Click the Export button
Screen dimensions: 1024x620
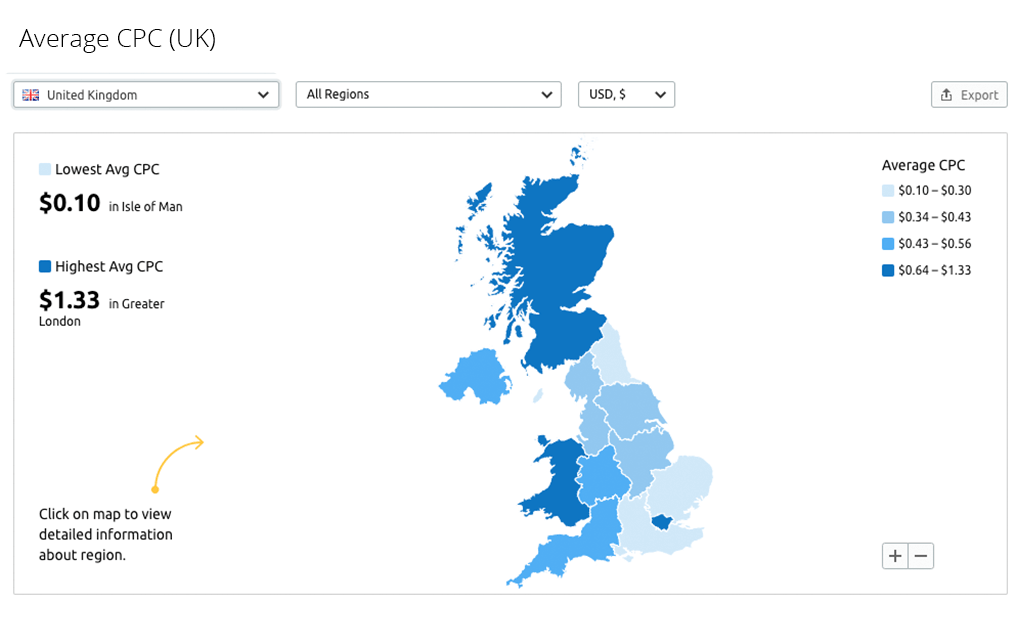pos(969,95)
